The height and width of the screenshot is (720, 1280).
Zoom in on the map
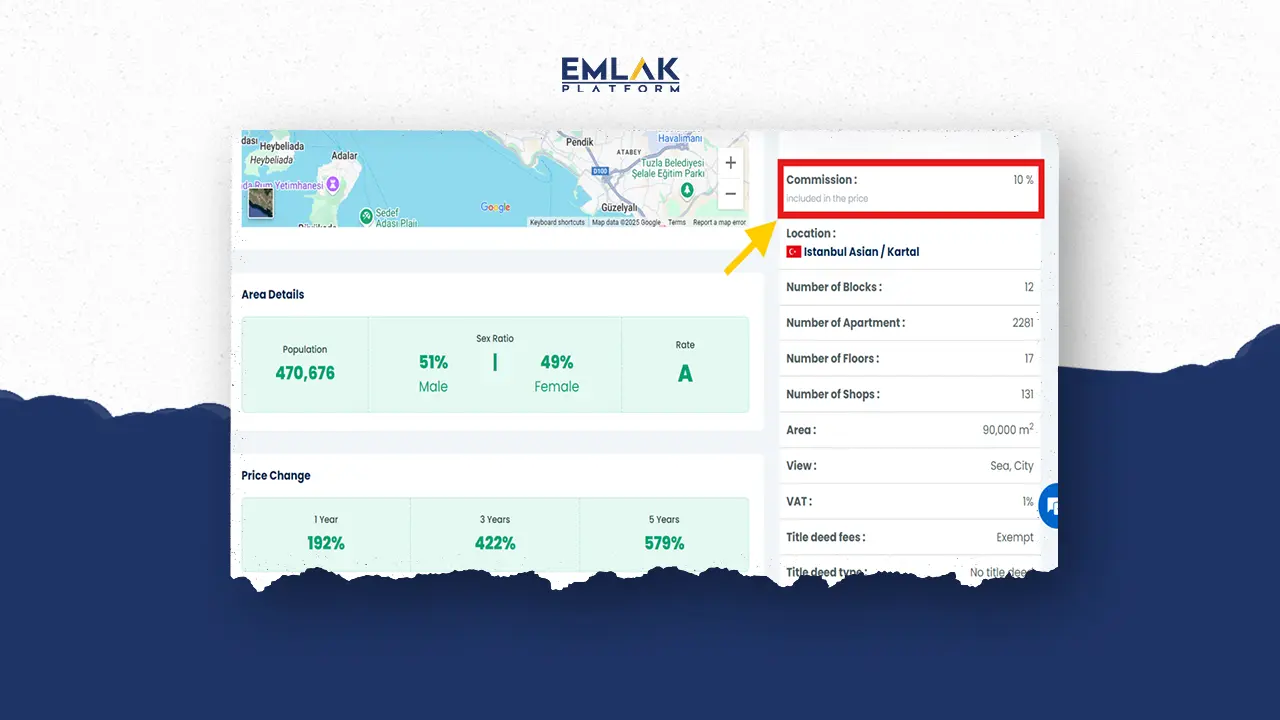tap(731, 163)
